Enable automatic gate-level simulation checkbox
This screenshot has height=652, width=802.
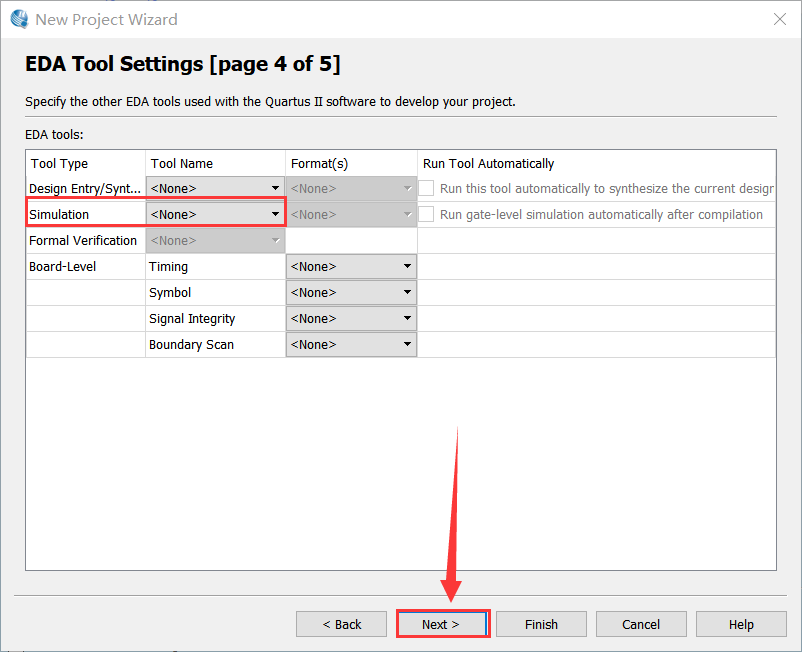pyautogui.click(x=427, y=214)
